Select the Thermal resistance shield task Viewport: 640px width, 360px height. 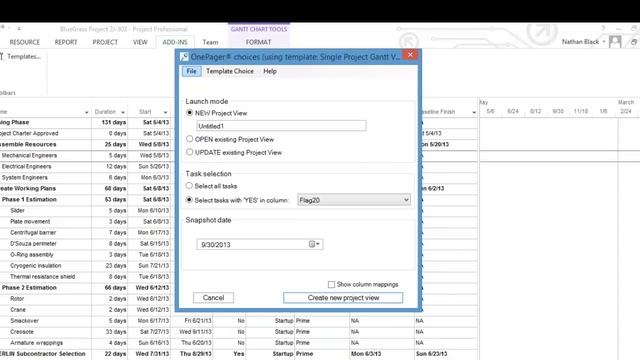(42, 277)
